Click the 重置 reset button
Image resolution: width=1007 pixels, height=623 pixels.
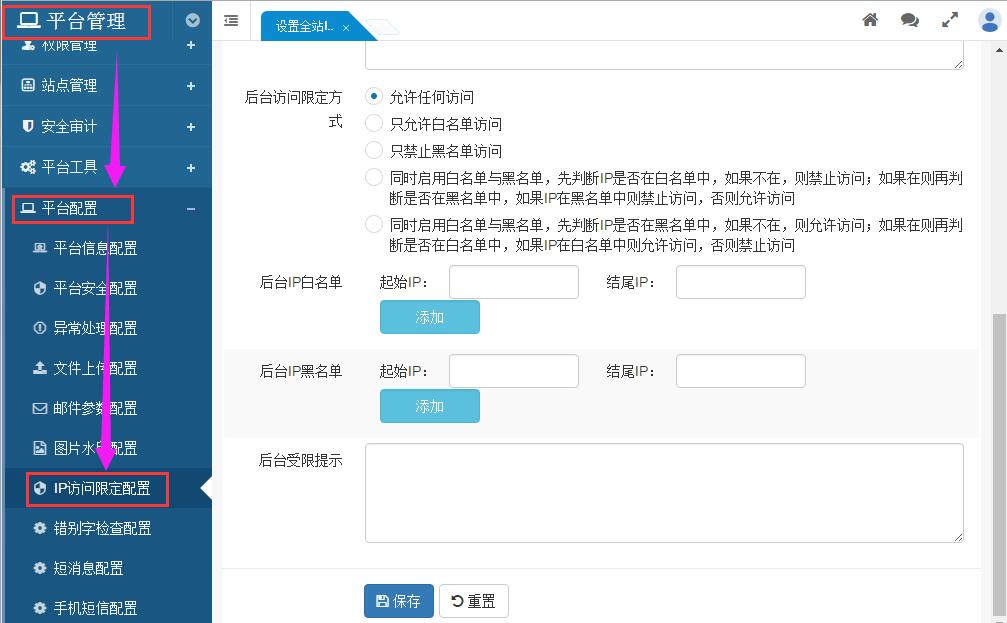[x=474, y=601]
